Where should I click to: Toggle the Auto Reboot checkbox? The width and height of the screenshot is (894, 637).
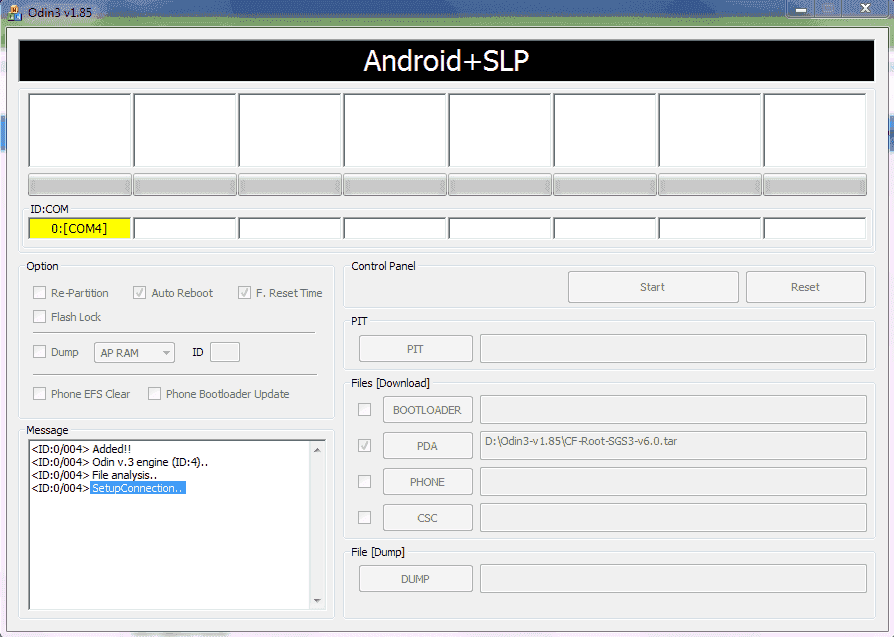139,293
